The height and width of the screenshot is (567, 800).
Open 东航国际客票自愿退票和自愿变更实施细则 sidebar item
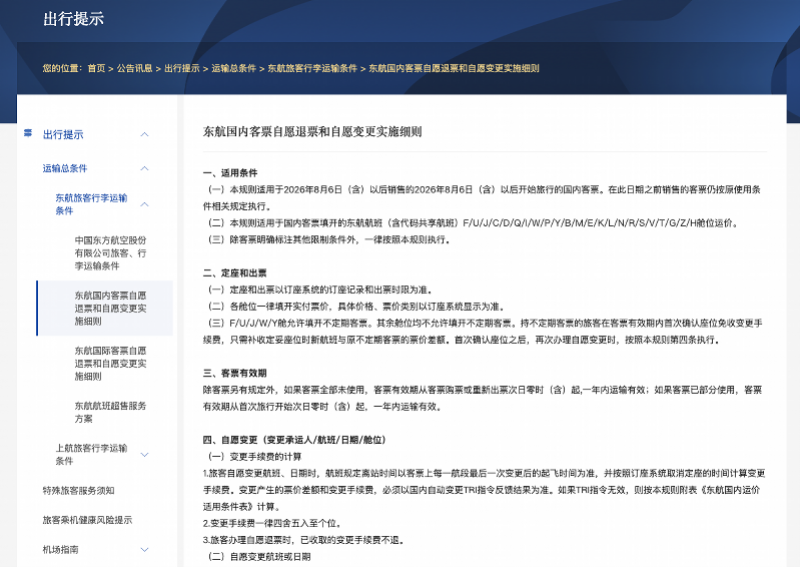tap(110, 363)
